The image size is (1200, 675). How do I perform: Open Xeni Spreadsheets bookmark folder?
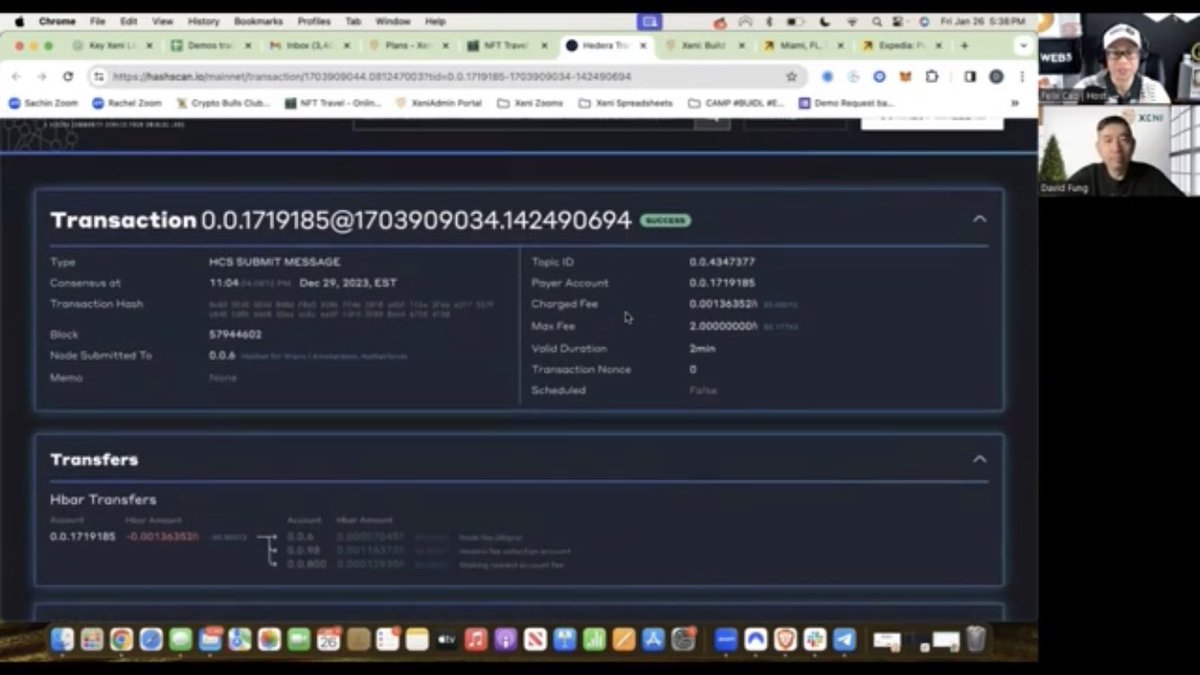pos(628,103)
